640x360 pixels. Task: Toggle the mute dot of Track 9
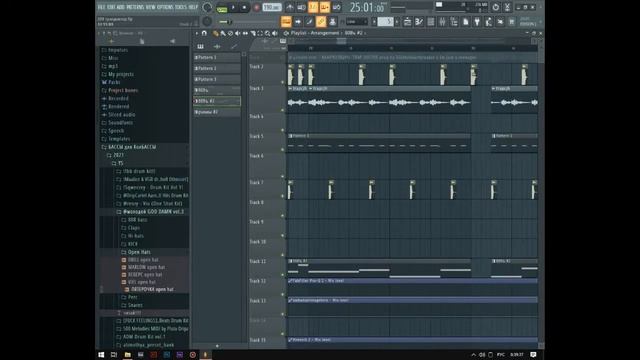[x=282, y=236]
